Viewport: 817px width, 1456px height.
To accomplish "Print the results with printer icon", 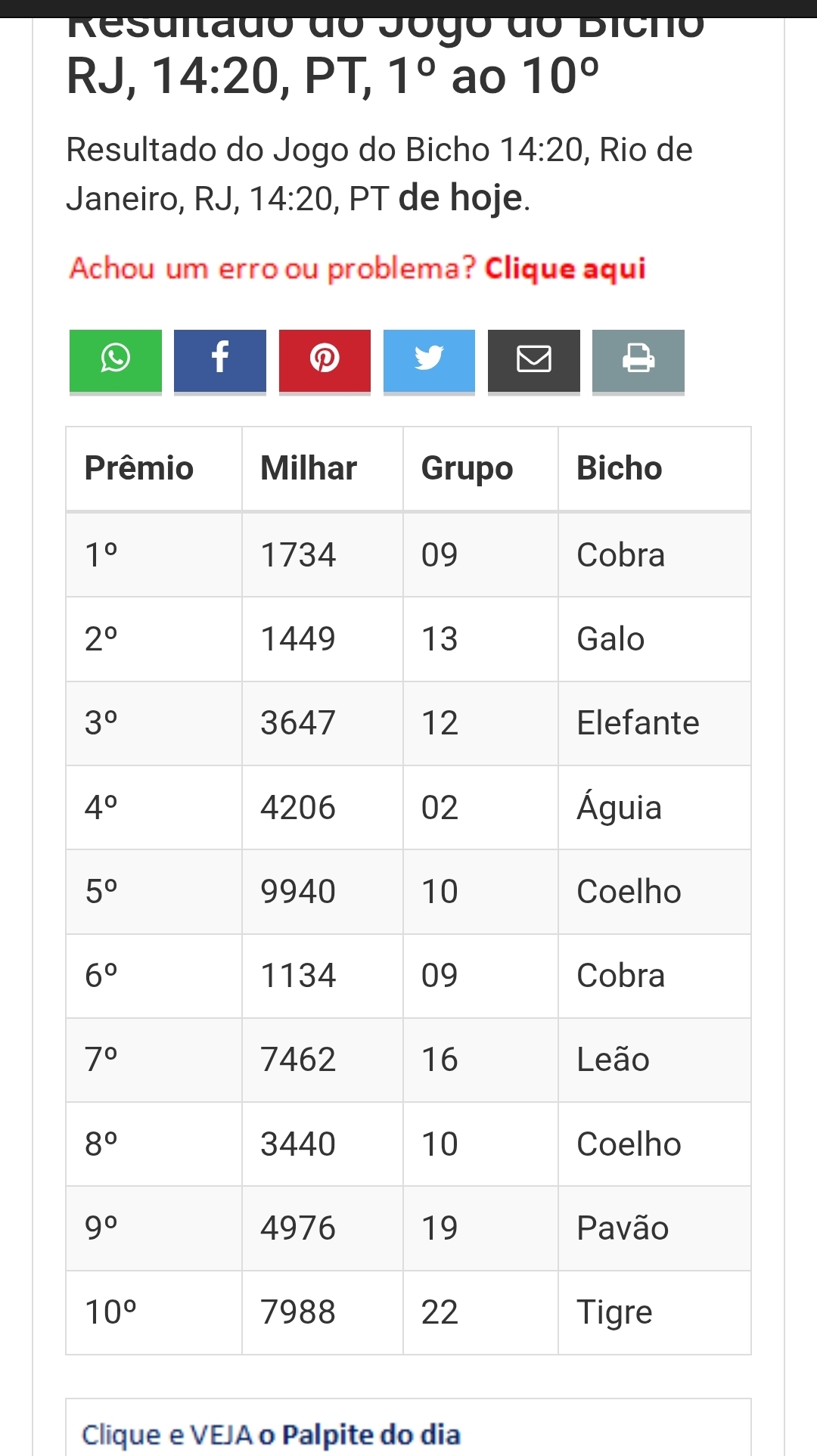I will coord(638,360).
